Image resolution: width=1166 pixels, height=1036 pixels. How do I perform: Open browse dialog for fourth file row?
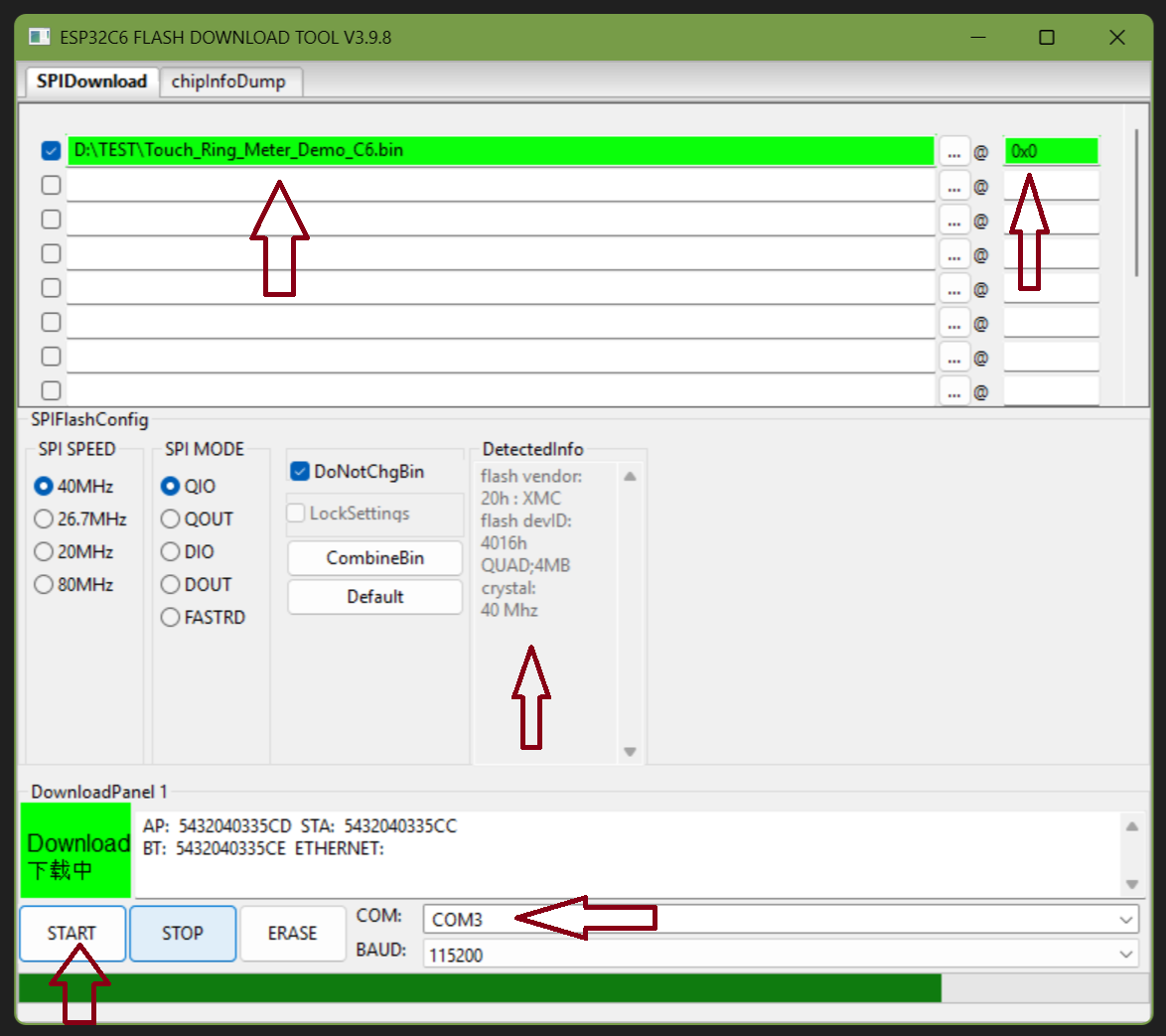coord(954,254)
